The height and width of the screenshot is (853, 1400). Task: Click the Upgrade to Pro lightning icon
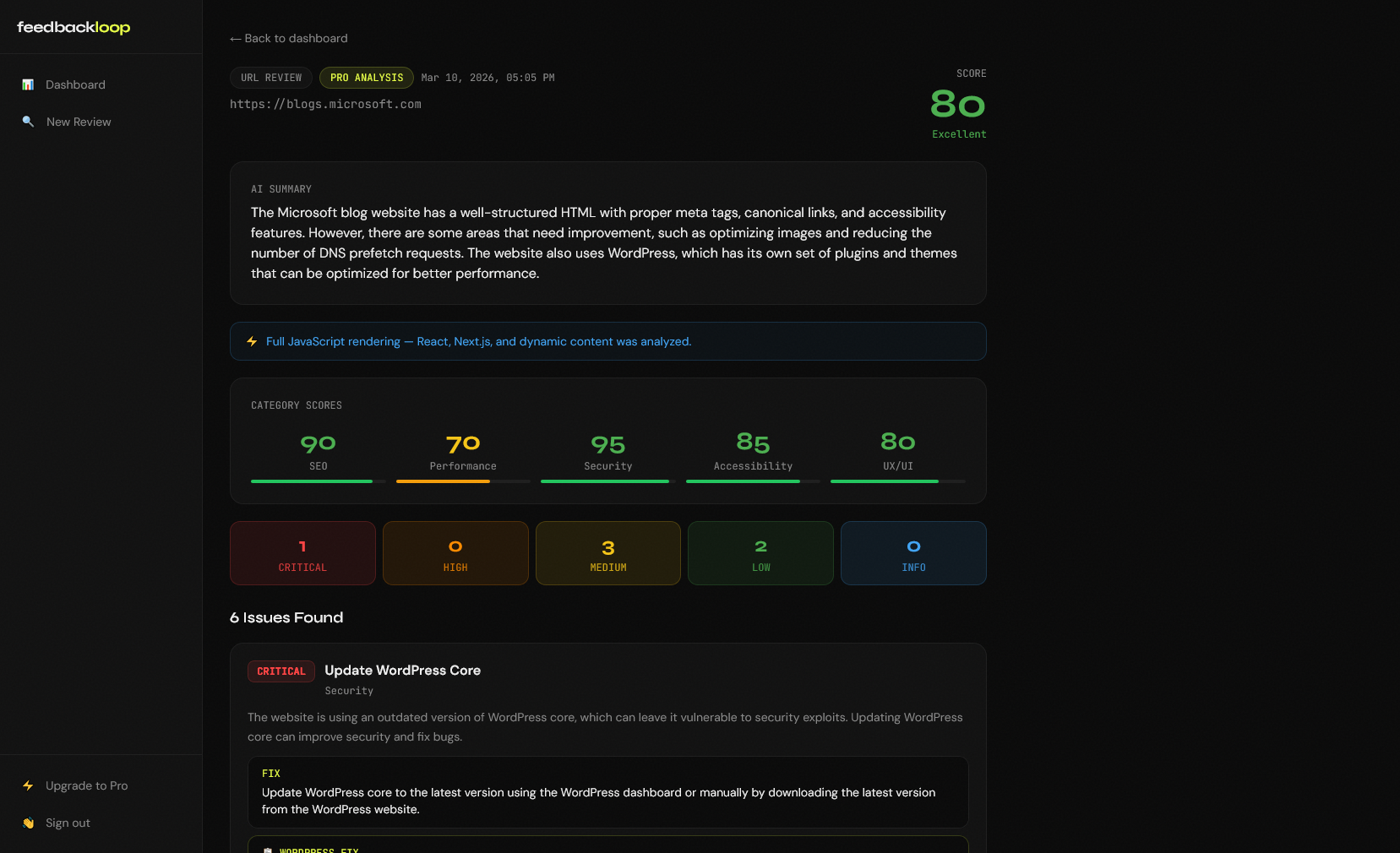(x=28, y=785)
